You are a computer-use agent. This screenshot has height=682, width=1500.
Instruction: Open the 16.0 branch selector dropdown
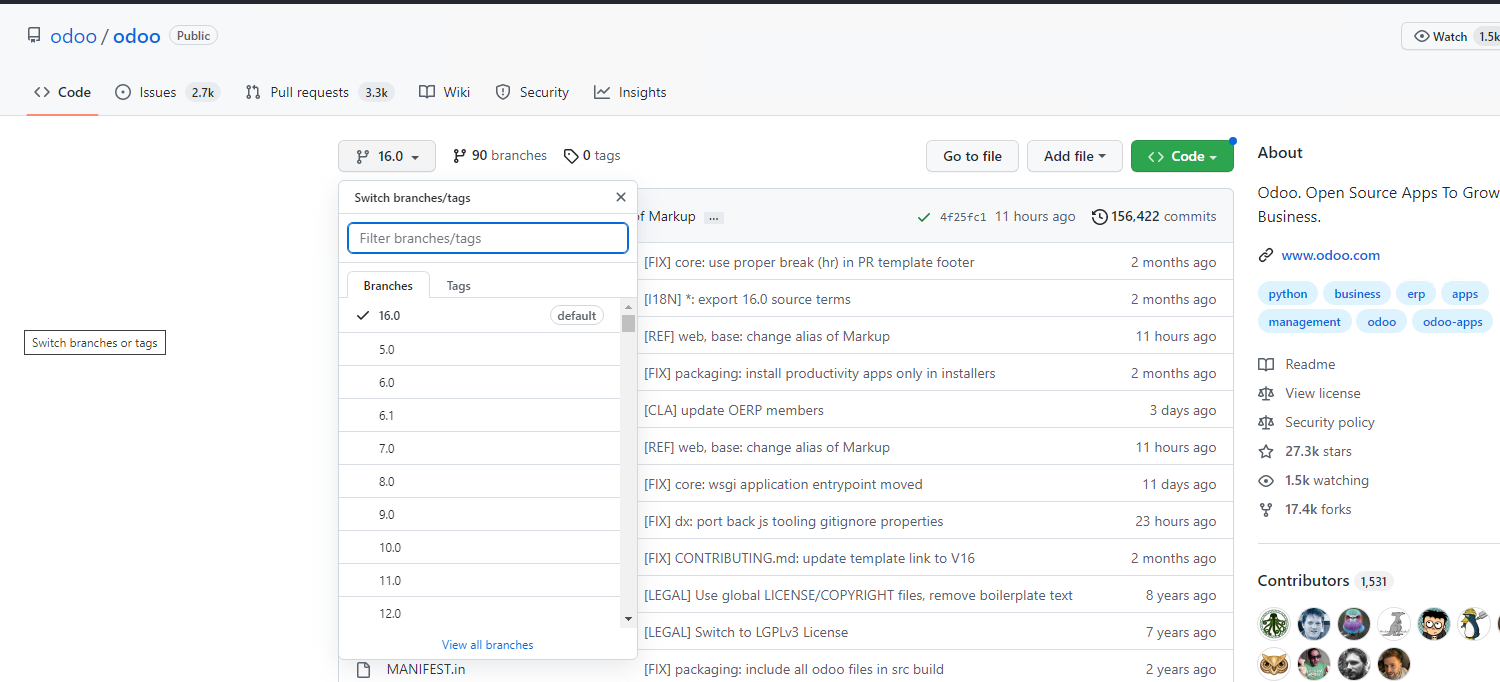click(x=387, y=156)
